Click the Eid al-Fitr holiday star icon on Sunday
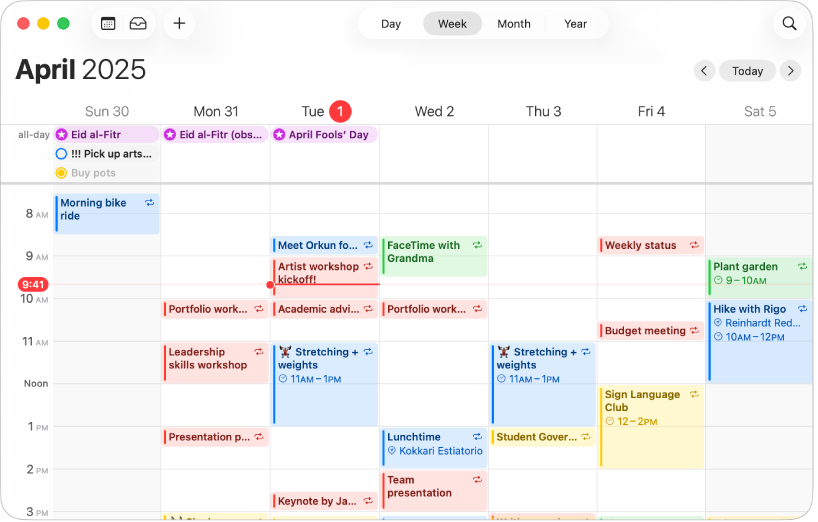The width and height of the screenshot is (818, 522). pos(62,135)
